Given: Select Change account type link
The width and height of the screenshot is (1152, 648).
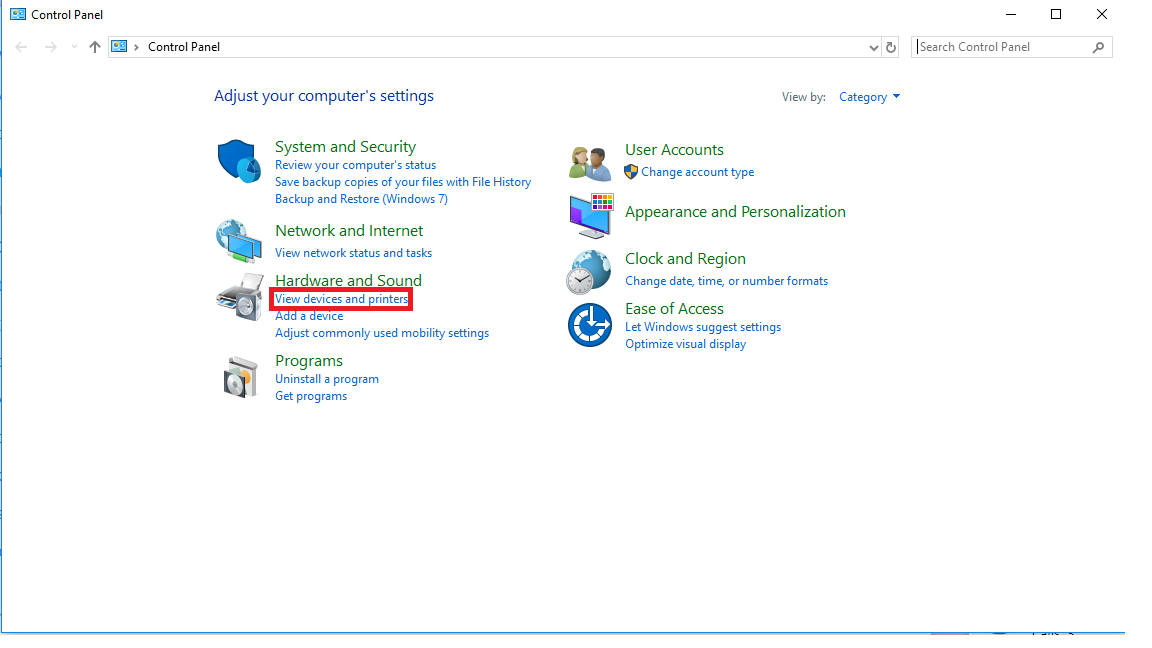Looking at the screenshot, I should point(698,172).
